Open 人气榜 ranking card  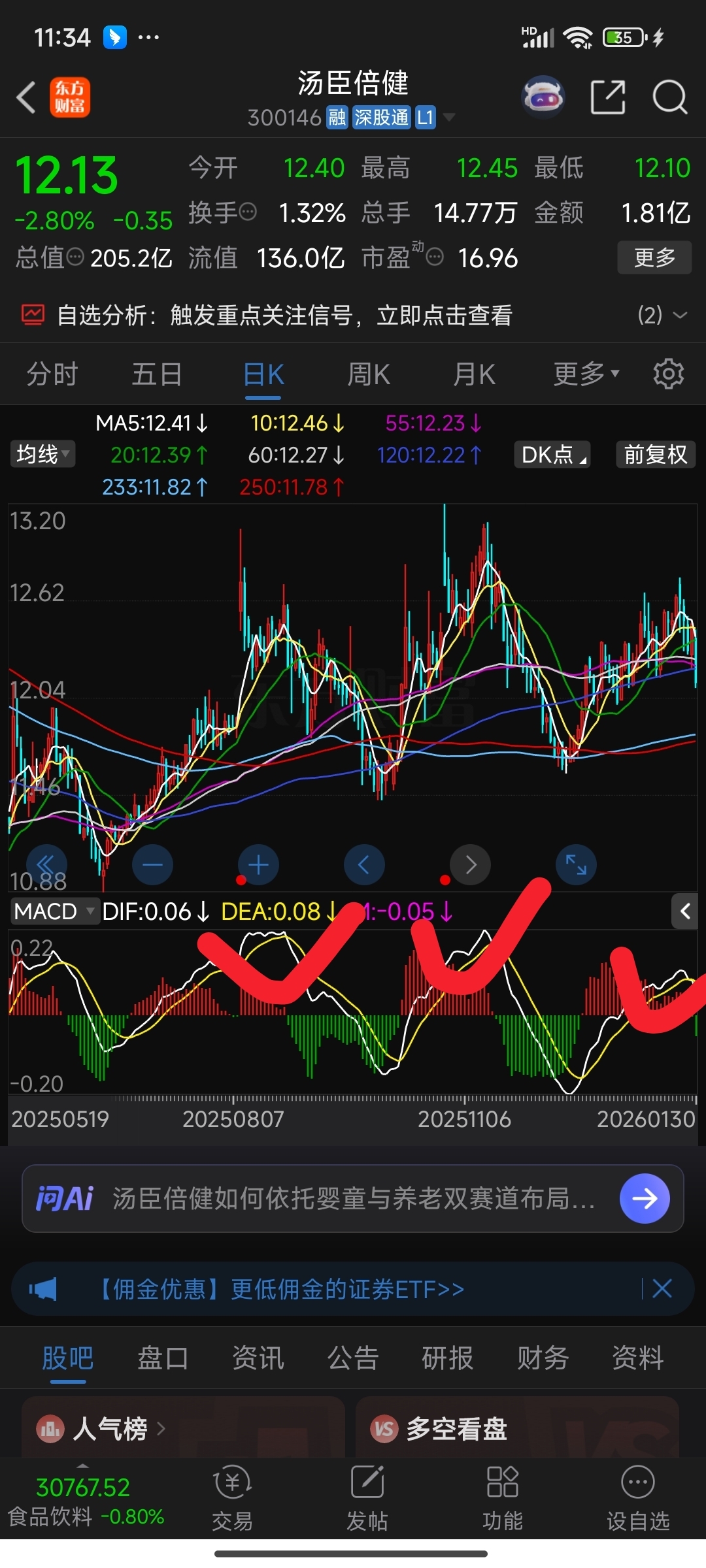[x=183, y=1428]
